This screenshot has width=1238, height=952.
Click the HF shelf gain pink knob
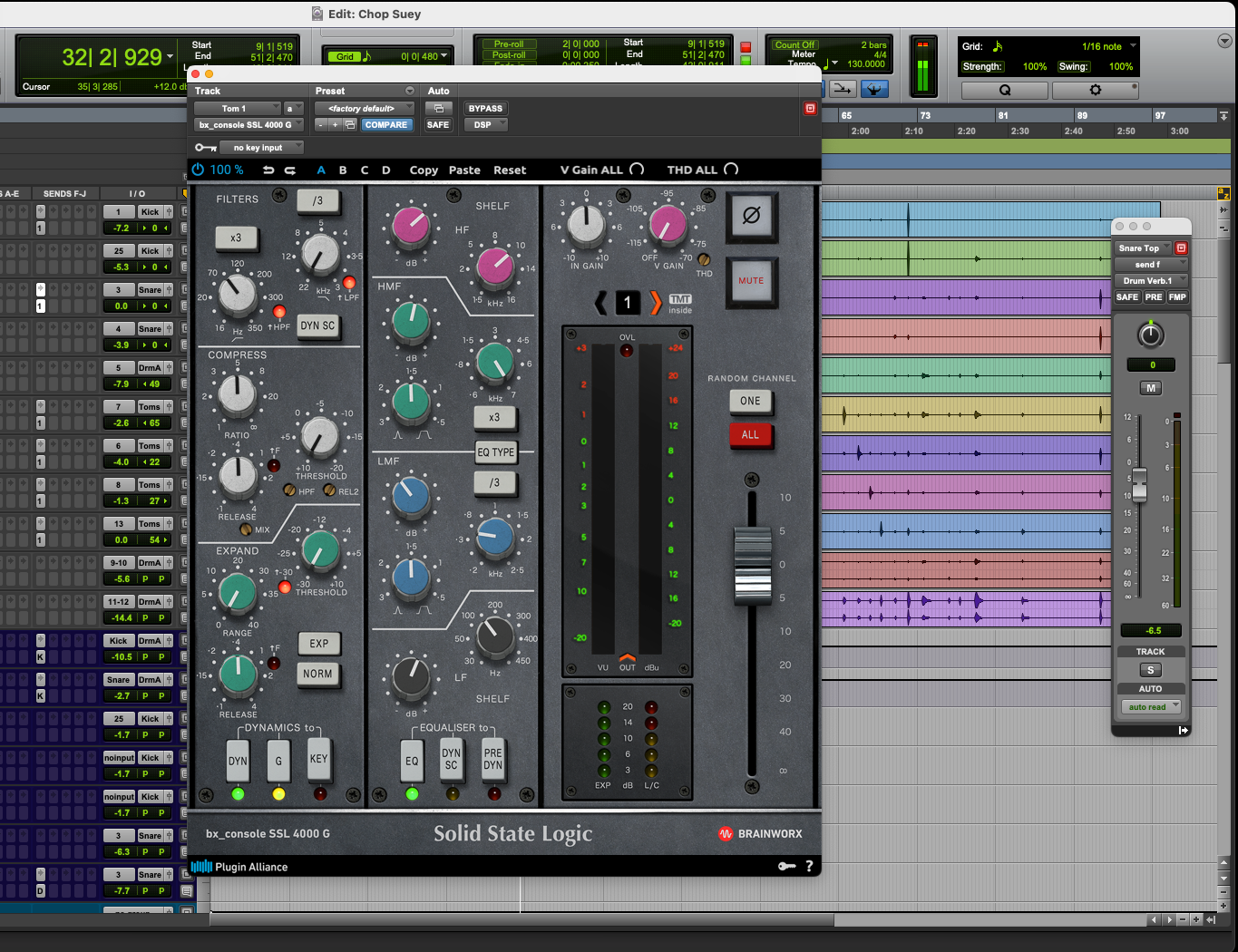click(x=411, y=227)
